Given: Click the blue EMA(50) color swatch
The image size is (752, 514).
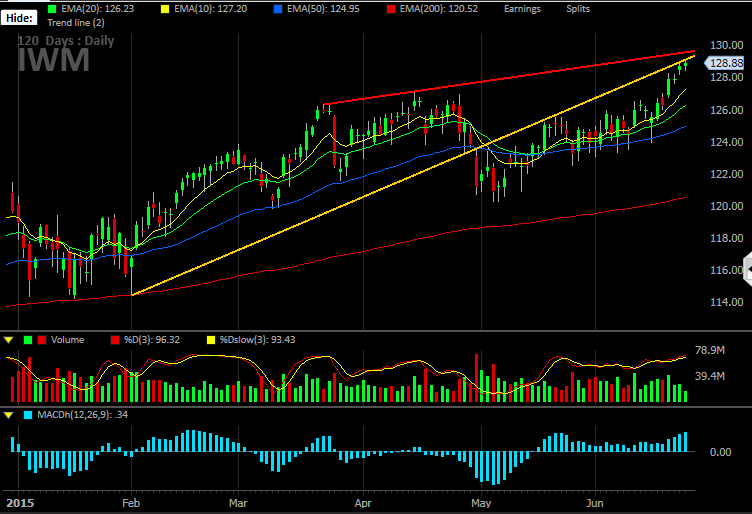Looking at the screenshot, I should [x=278, y=9].
